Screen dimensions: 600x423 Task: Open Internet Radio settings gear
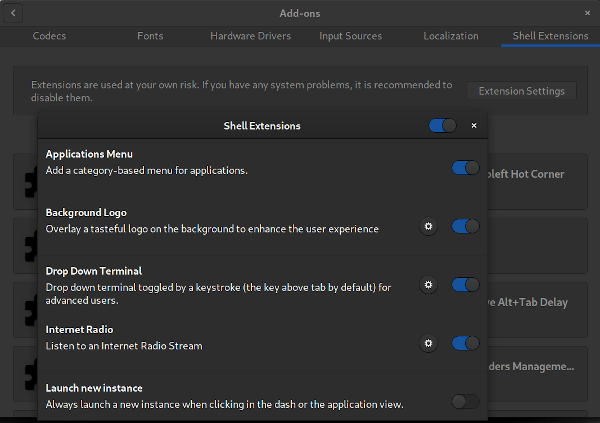[428, 343]
